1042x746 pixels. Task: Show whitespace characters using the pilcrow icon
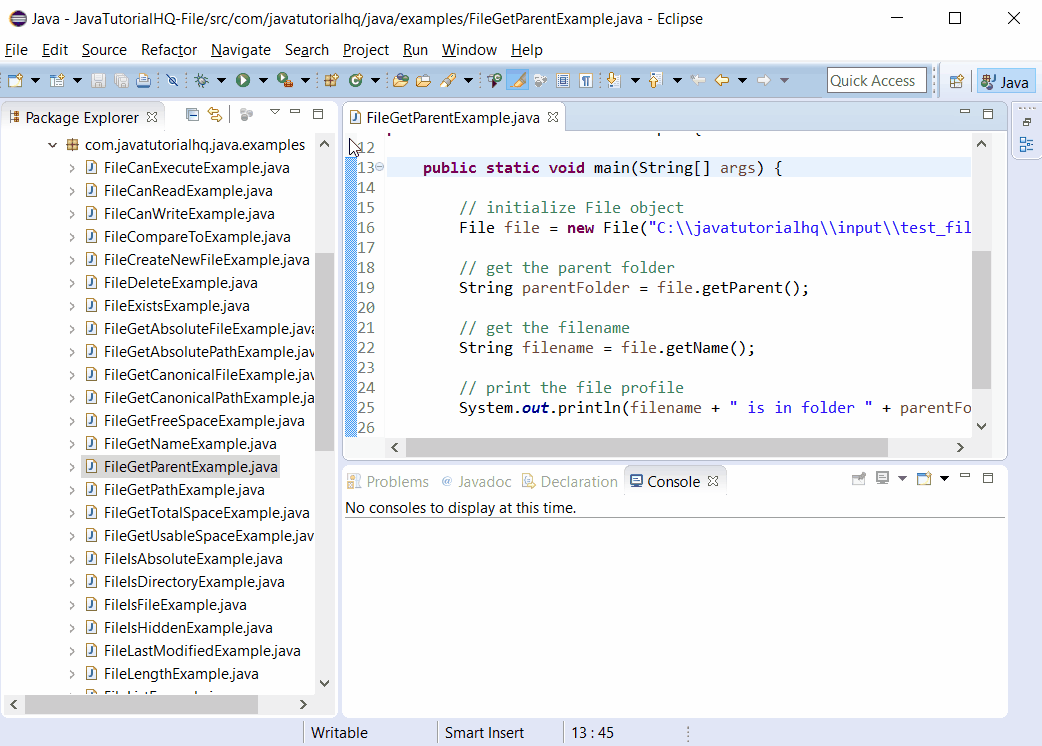pyautogui.click(x=585, y=80)
